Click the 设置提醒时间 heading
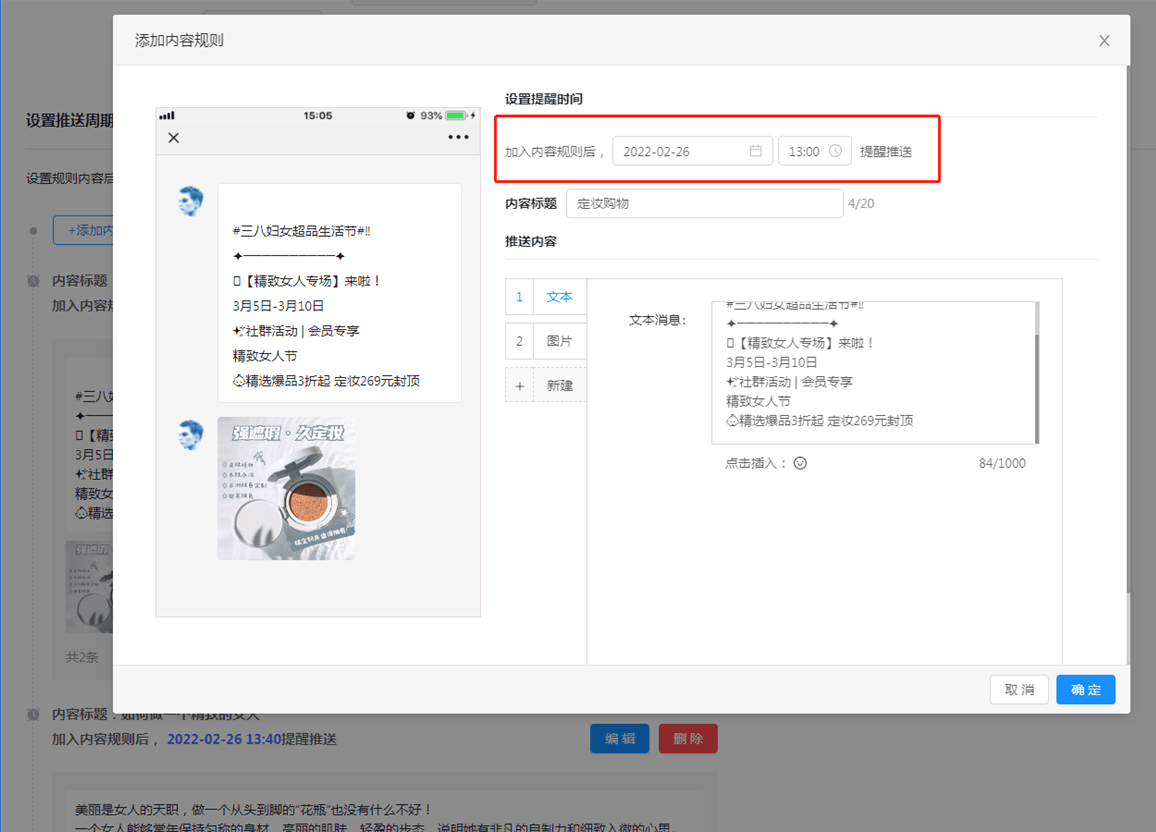This screenshot has height=832, width=1156. point(543,99)
